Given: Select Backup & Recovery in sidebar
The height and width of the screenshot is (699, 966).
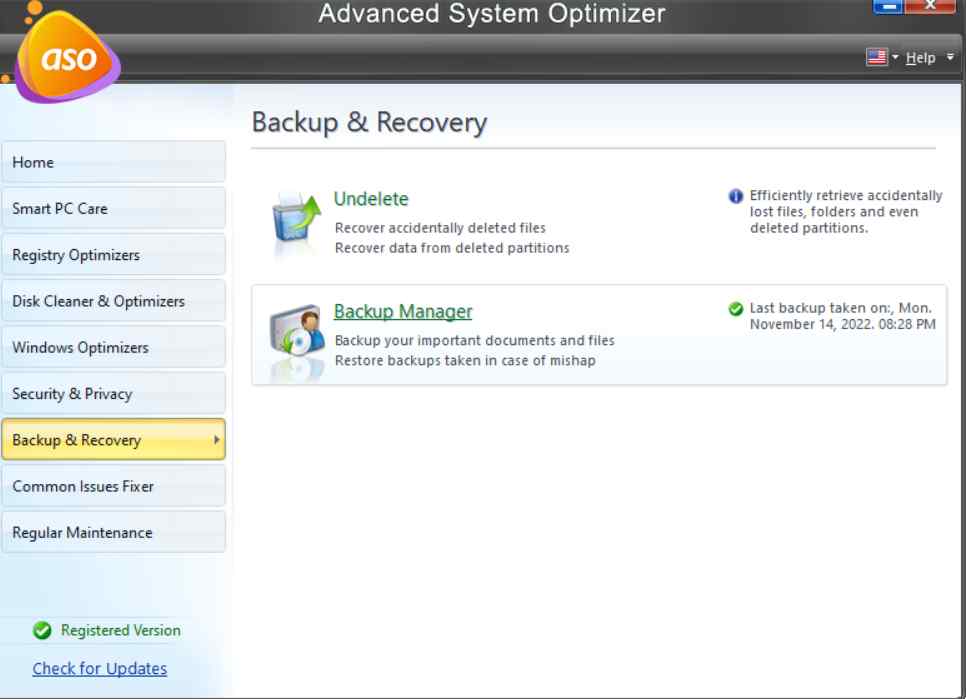Looking at the screenshot, I should pos(113,440).
